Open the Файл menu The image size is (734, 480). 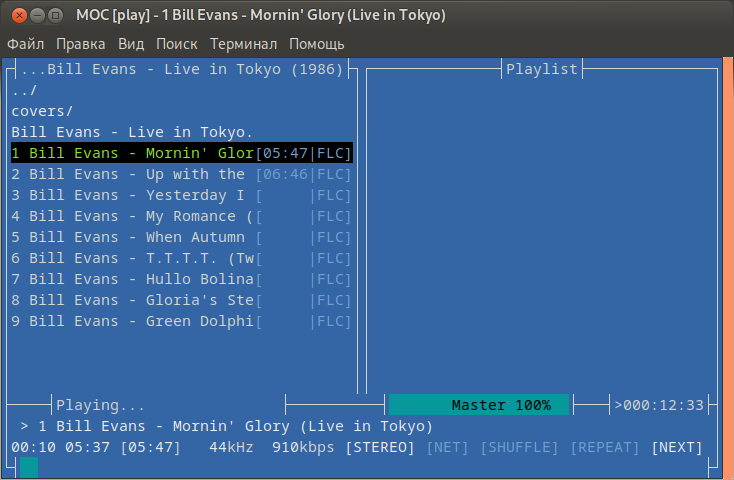point(25,44)
